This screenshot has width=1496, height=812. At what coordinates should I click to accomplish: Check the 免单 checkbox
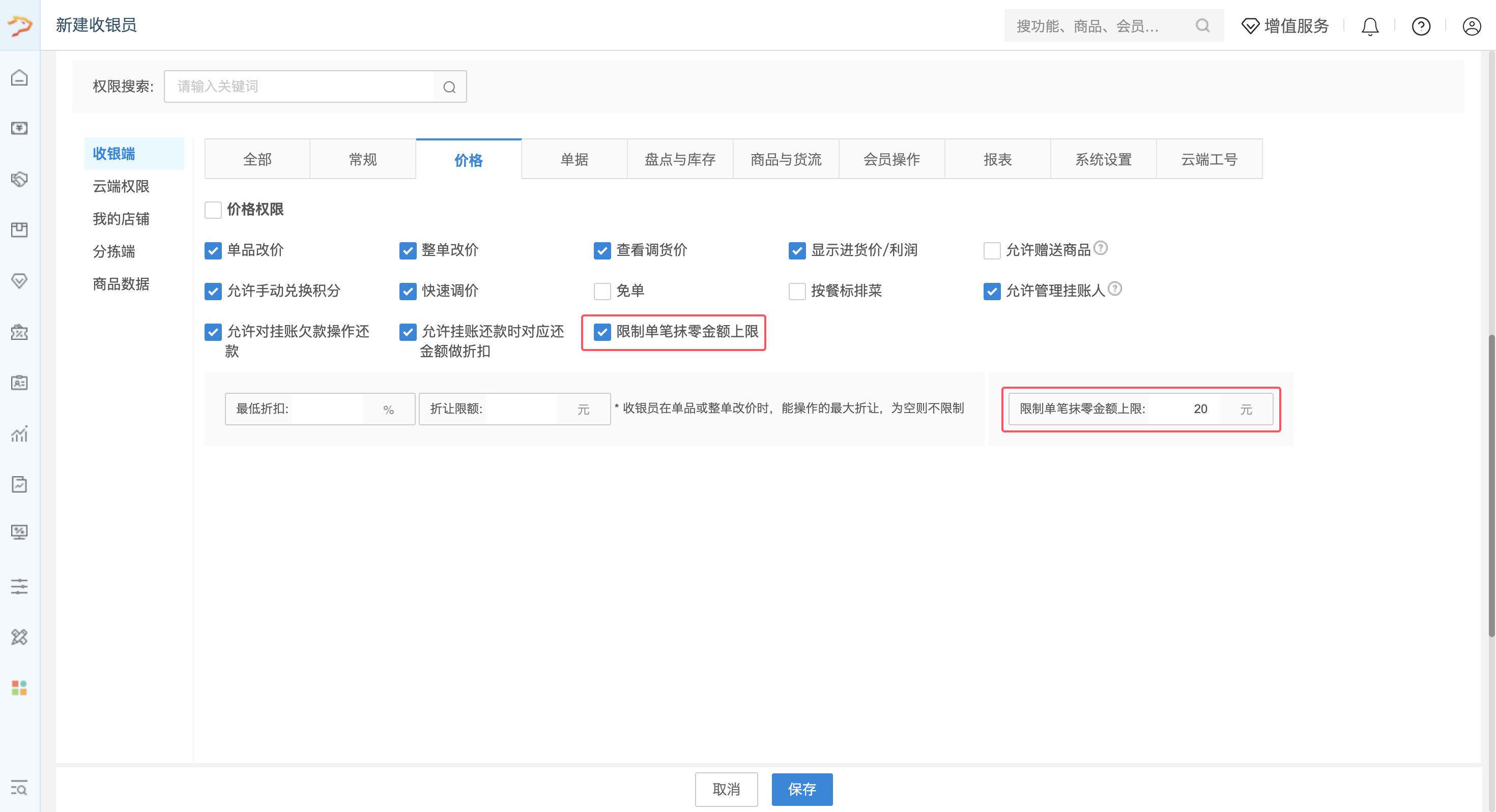pyautogui.click(x=602, y=291)
